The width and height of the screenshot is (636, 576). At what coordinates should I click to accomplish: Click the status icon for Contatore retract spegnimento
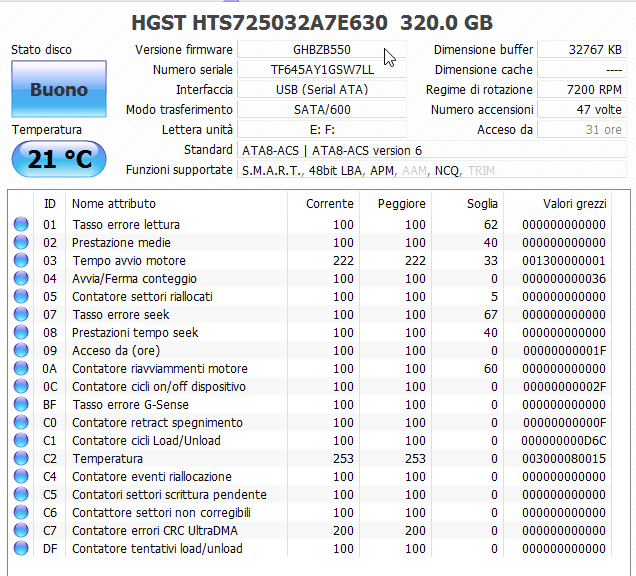(21, 423)
